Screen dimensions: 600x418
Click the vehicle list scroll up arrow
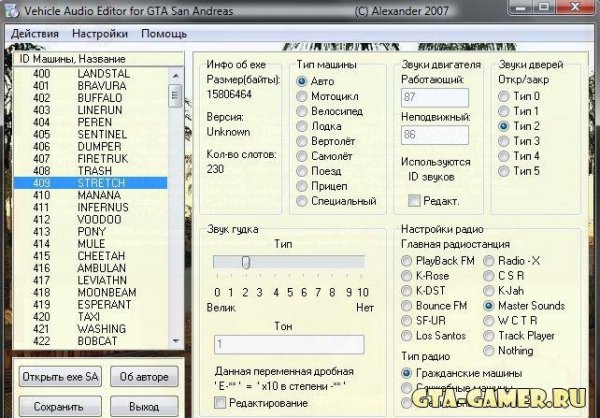176,75
